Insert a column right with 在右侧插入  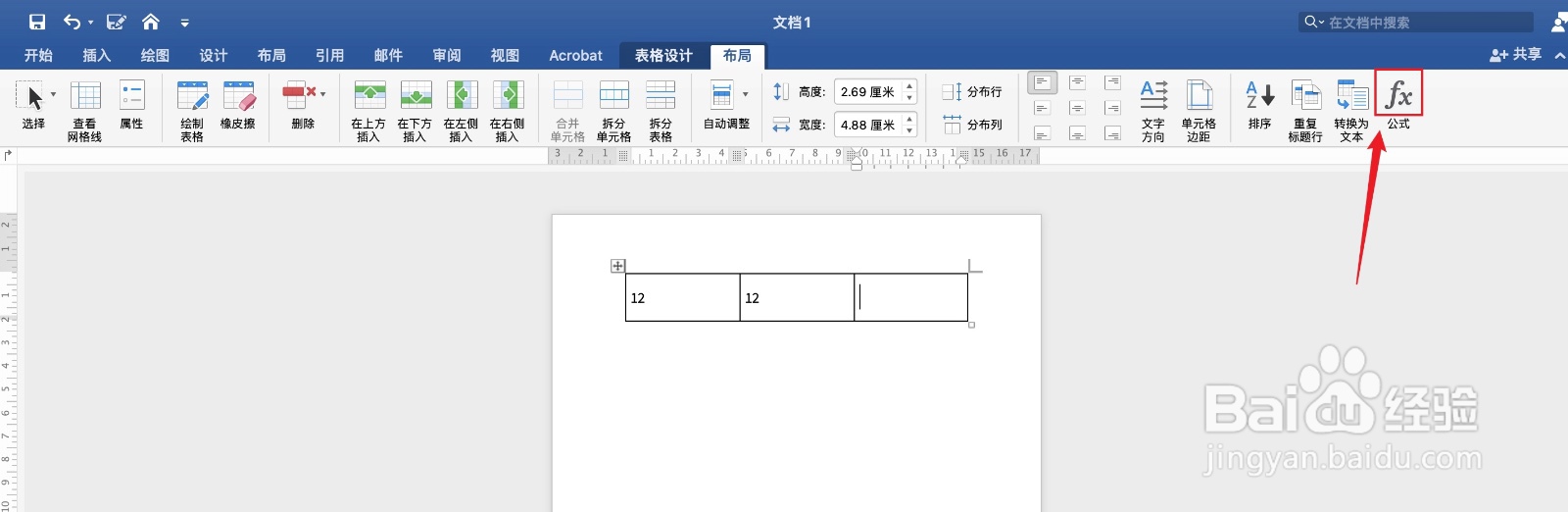click(507, 111)
